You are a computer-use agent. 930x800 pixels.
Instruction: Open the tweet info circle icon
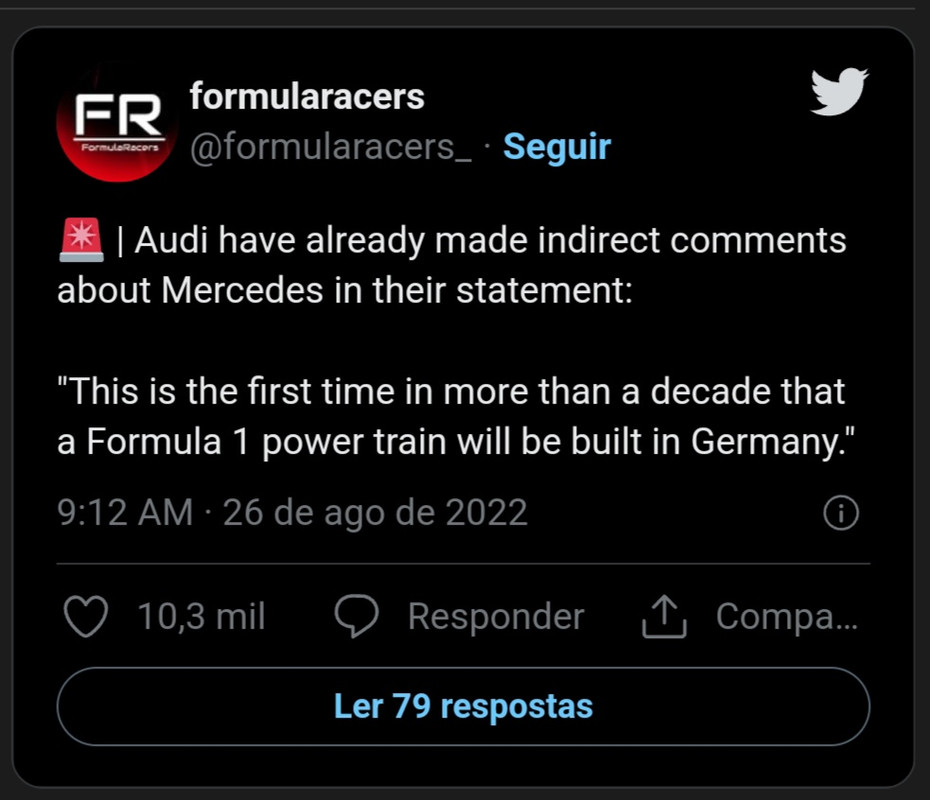coord(841,512)
